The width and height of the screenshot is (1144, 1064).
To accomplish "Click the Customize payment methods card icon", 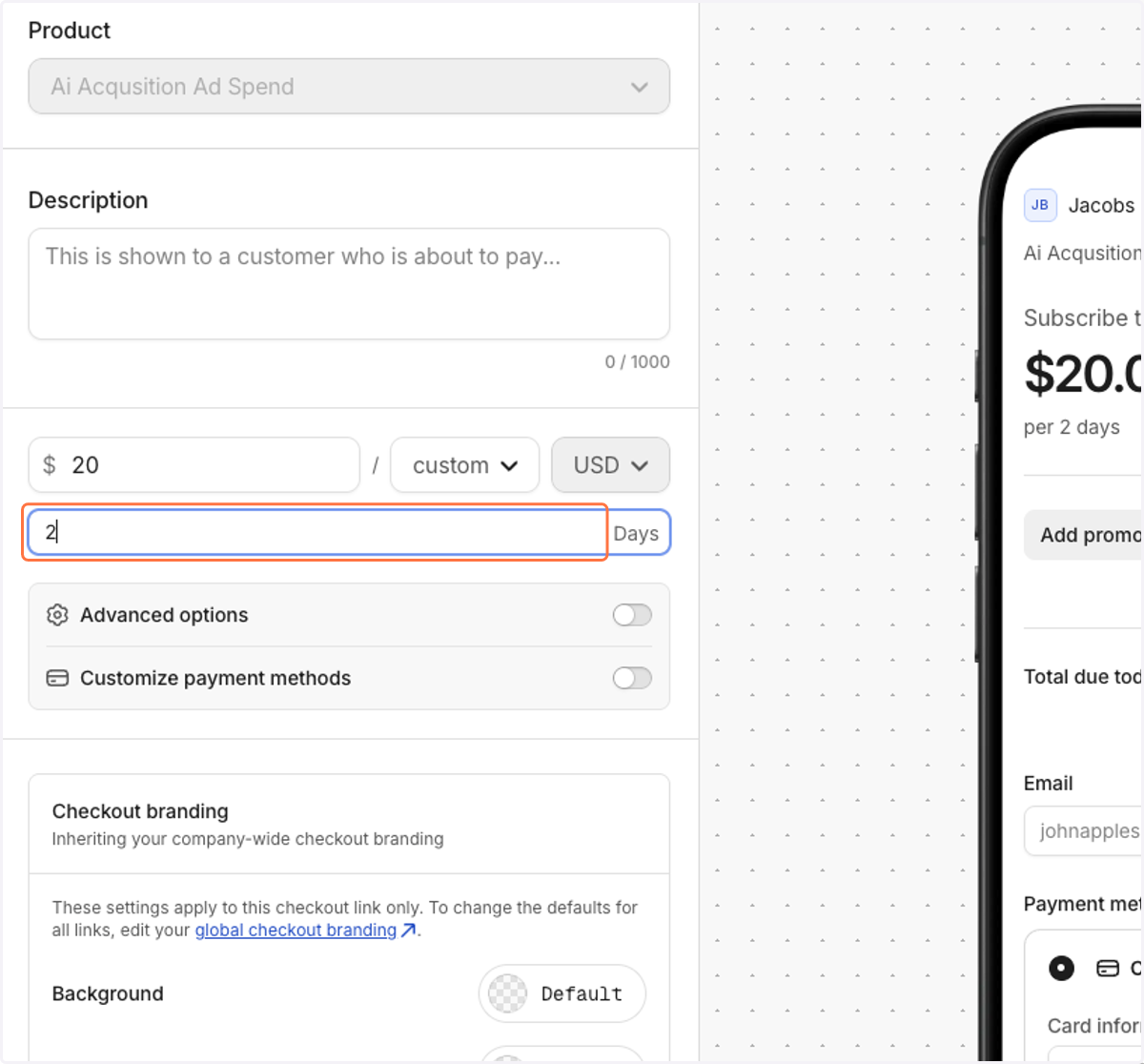I will (57, 678).
